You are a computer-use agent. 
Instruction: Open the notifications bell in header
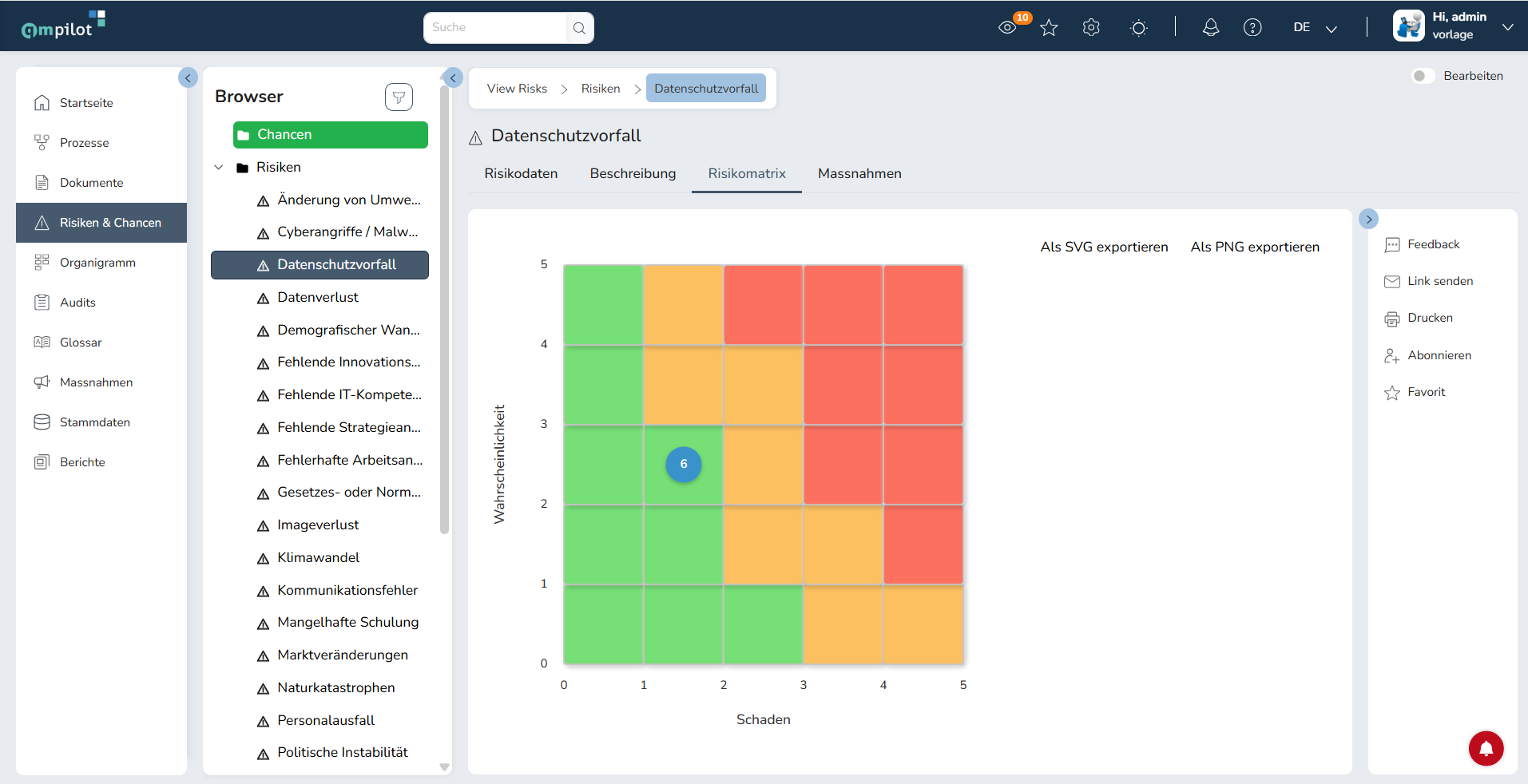pyautogui.click(x=1211, y=28)
